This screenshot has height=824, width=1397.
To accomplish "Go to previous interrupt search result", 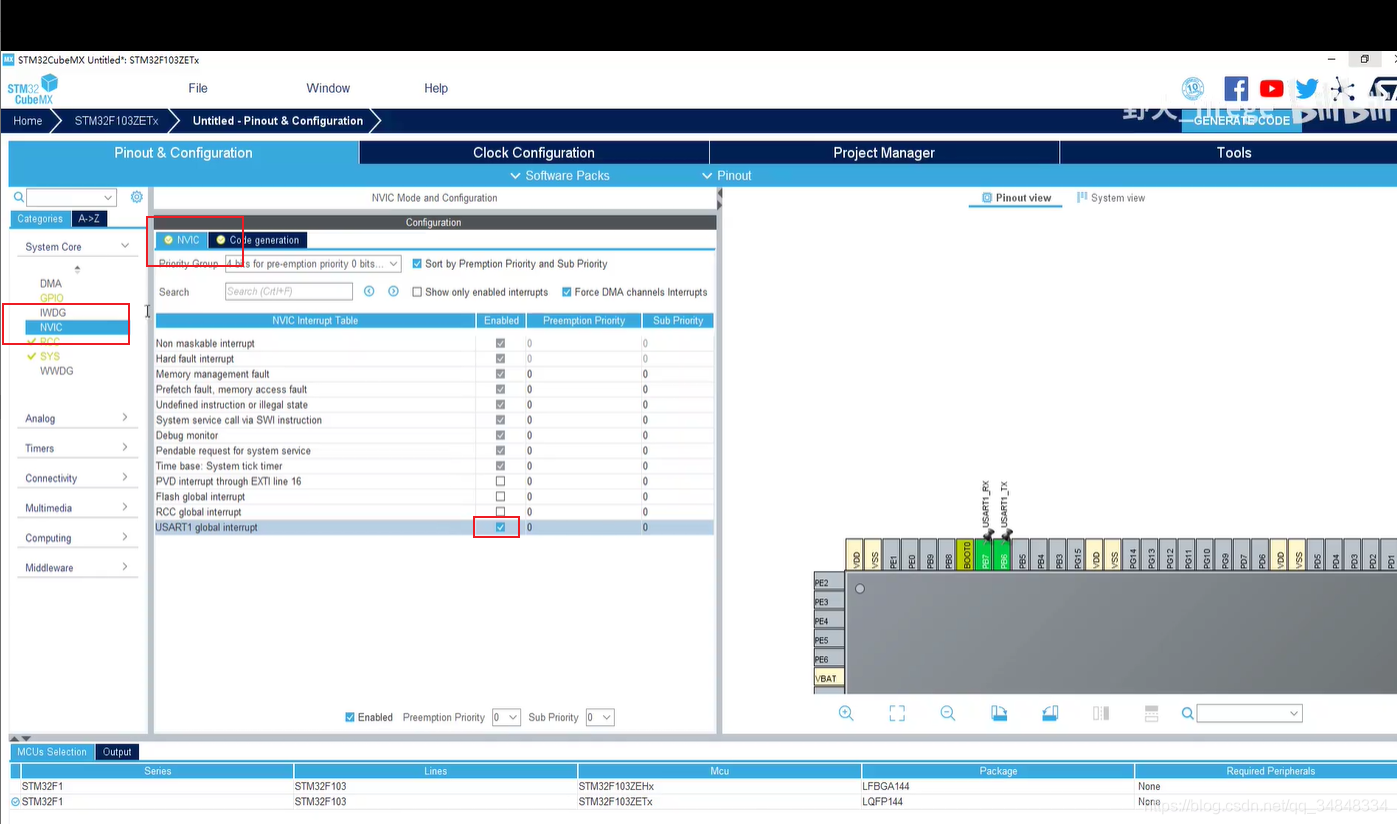I will [369, 291].
